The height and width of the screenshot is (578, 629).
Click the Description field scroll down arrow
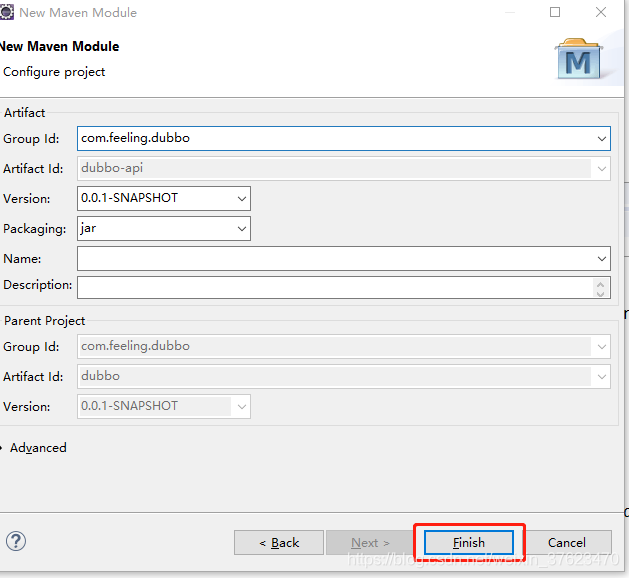click(600, 294)
